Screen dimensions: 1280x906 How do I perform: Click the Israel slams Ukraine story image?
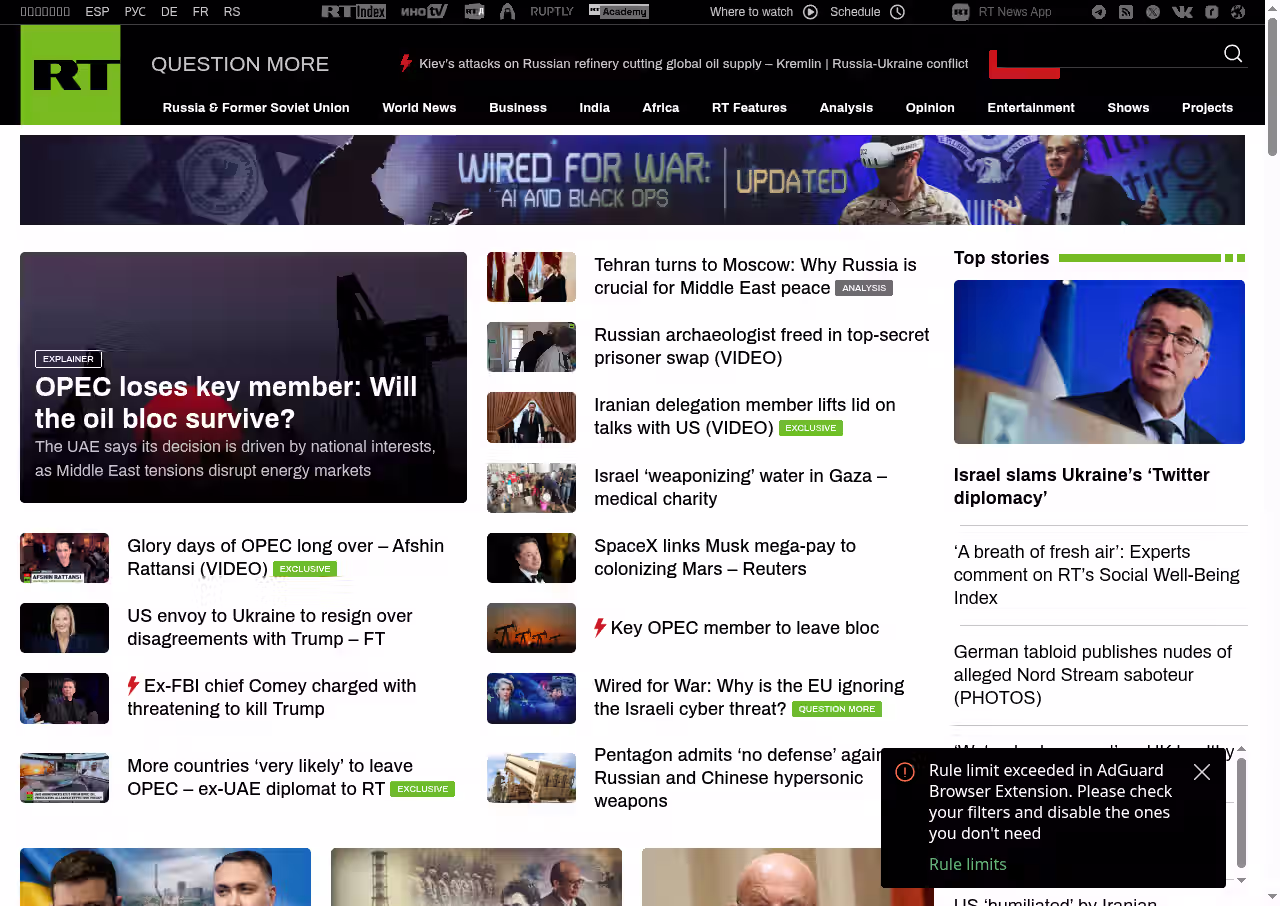[x=1099, y=362]
